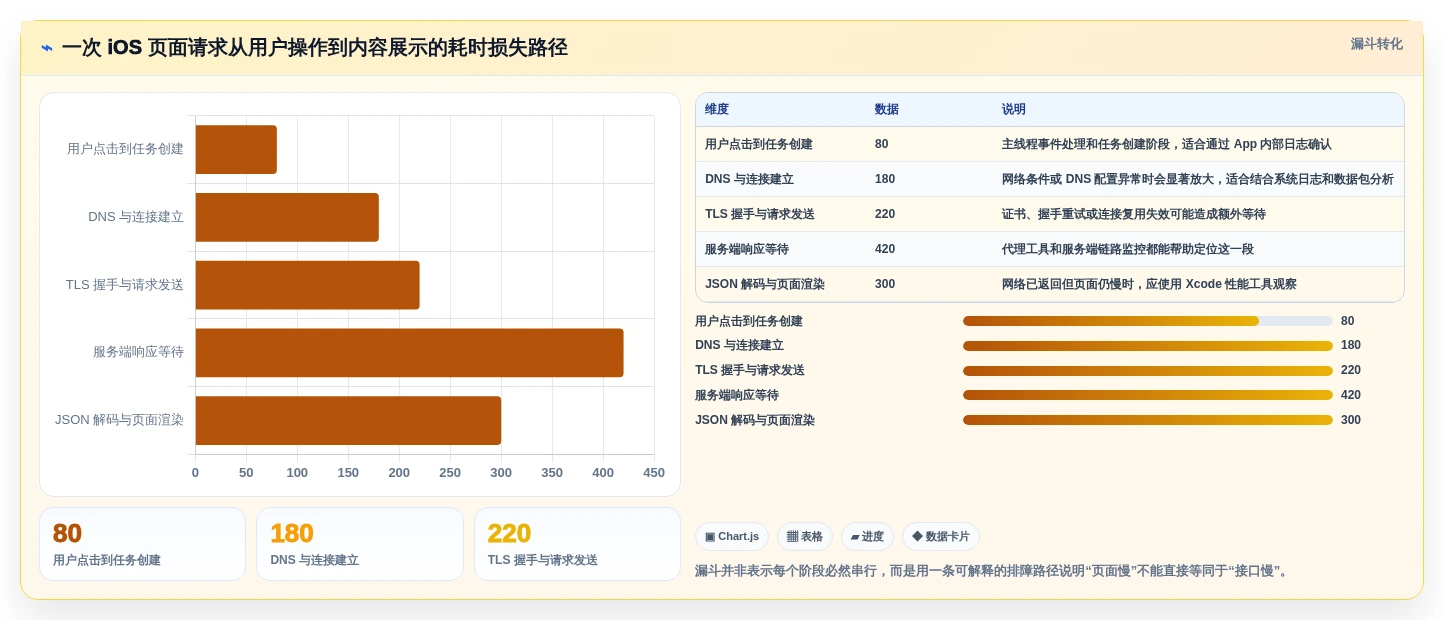Click the x-axis tick label 100
Viewport: 1444px width, 620px height.
297,473
